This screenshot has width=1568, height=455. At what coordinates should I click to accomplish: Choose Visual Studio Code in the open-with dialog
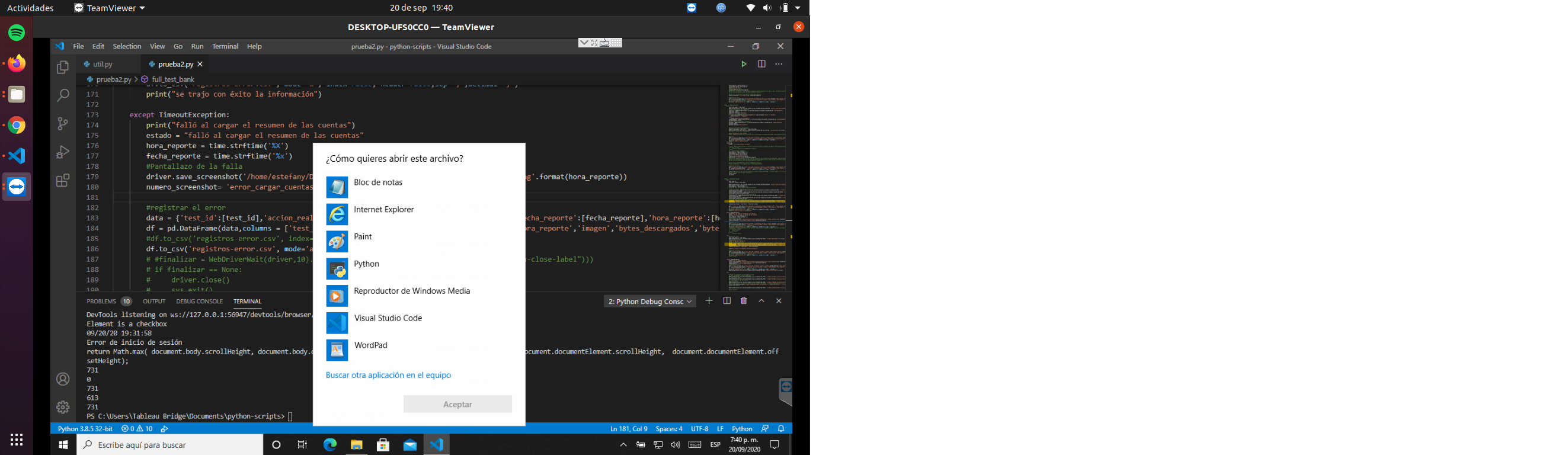tap(419, 322)
